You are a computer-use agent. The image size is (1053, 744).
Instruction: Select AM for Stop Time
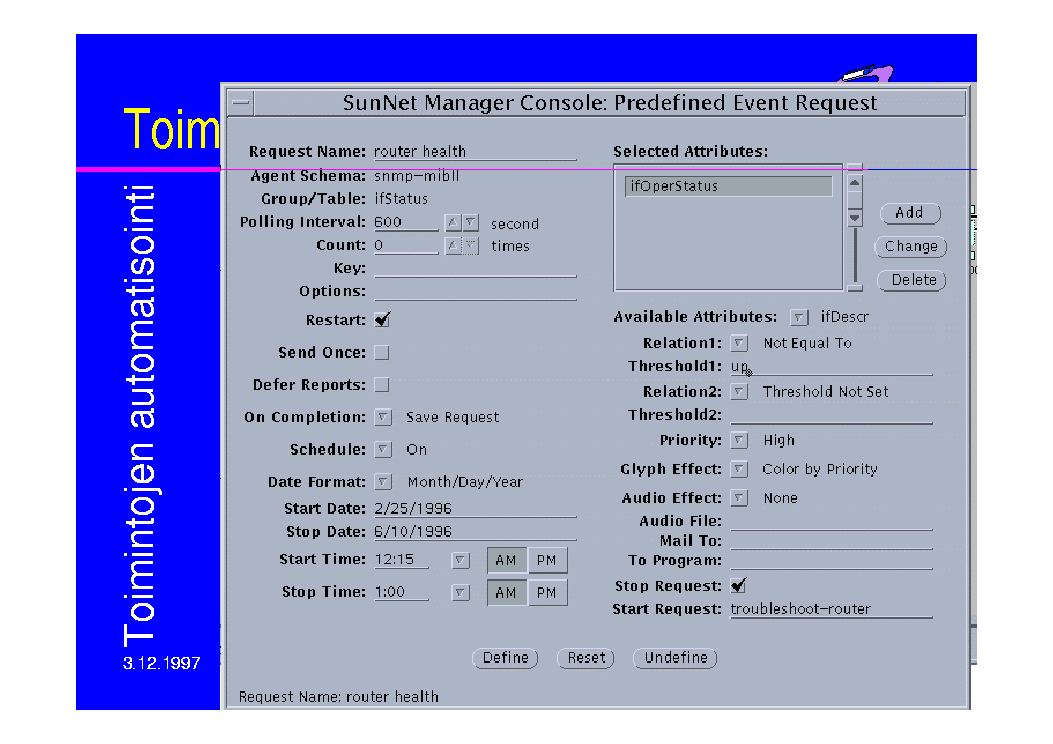pyautogui.click(x=506, y=593)
